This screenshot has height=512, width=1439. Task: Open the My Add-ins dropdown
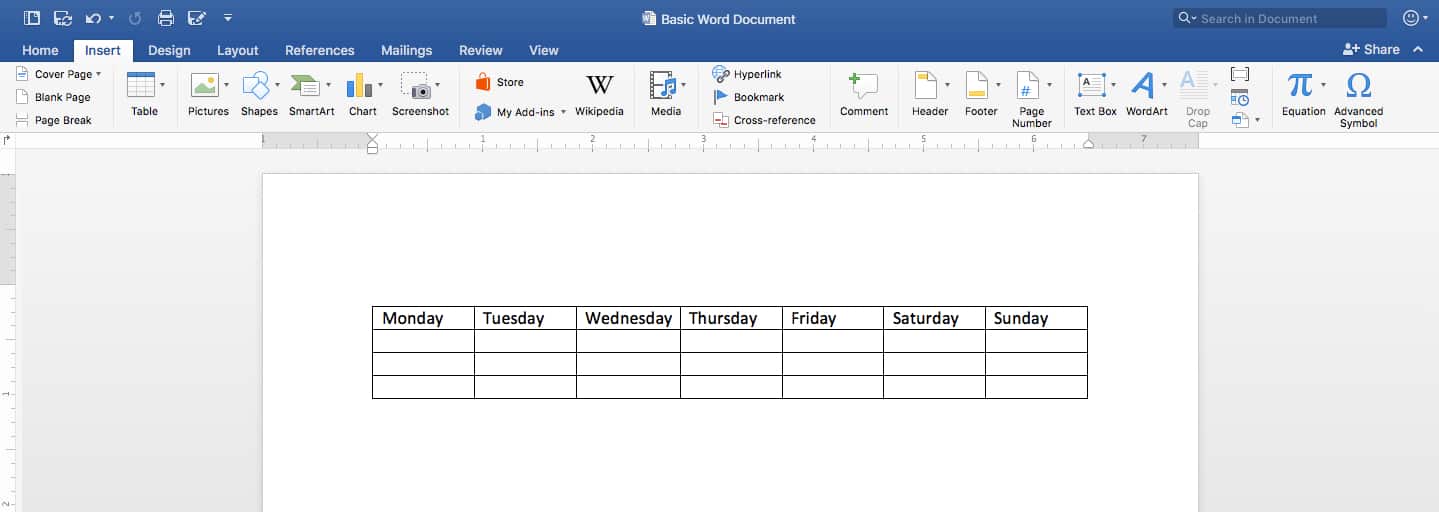point(563,112)
